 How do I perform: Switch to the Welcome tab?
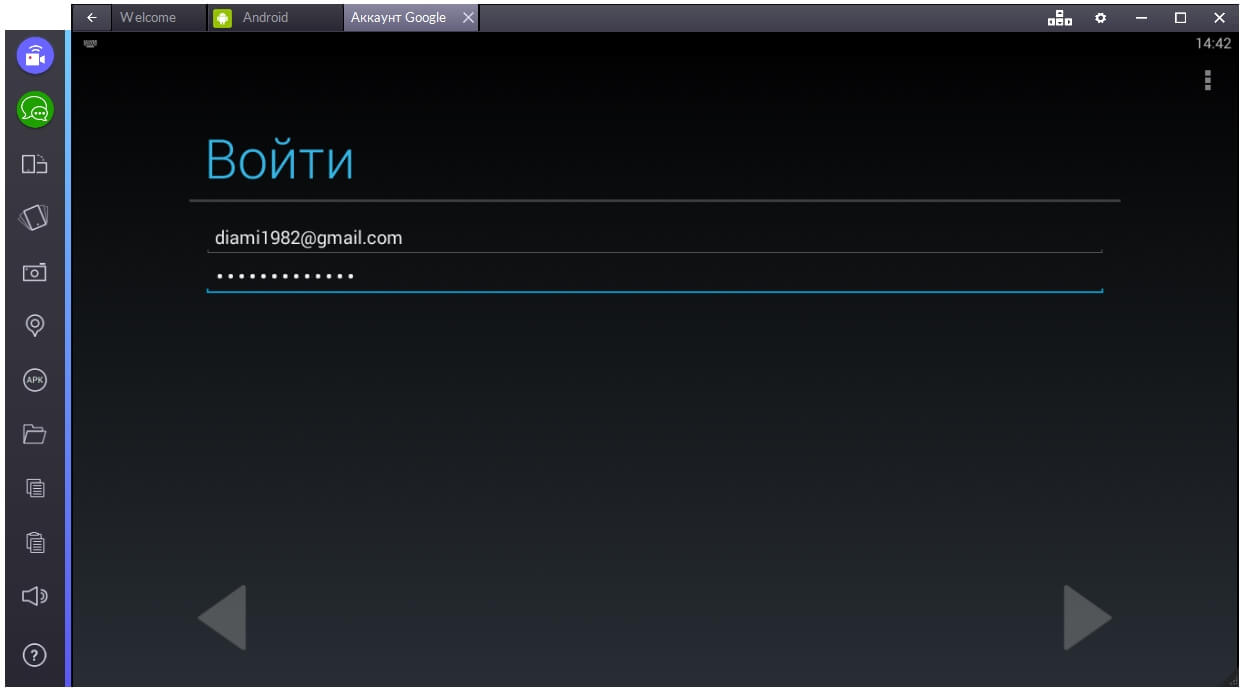148,17
